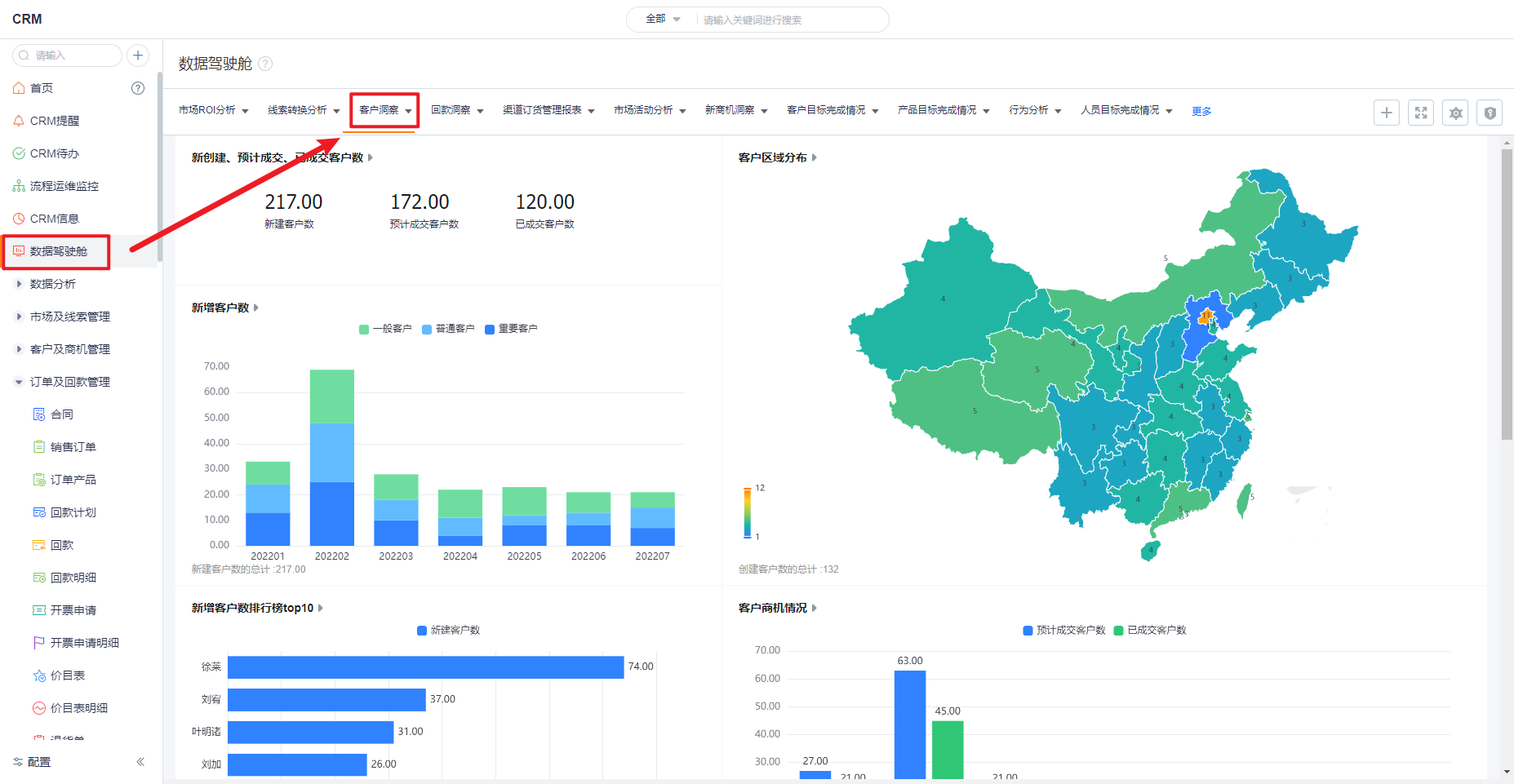Focus the top keyword search field
The image size is (1514, 784).
pyautogui.click(x=792, y=20)
